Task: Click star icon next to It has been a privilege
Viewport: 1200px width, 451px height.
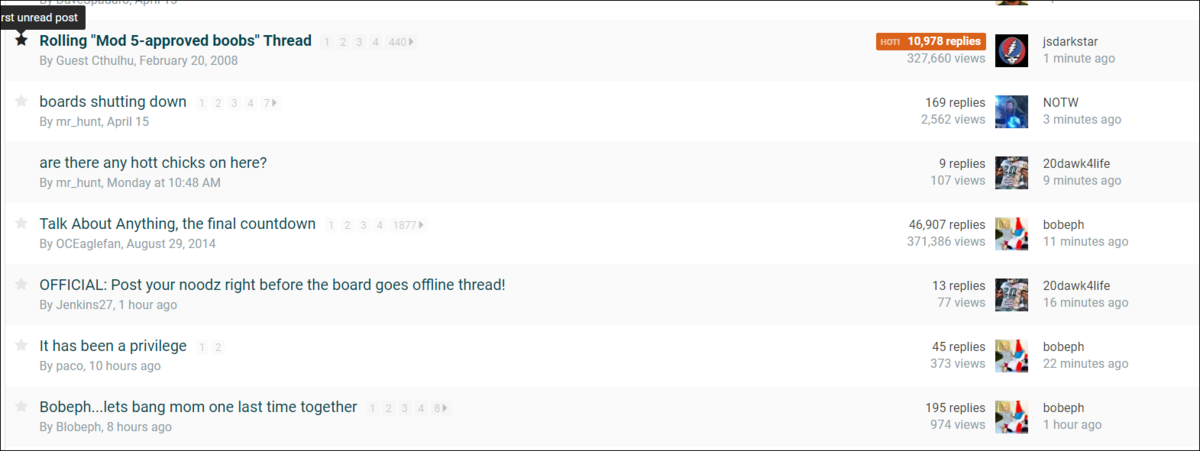Action: [21, 345]
